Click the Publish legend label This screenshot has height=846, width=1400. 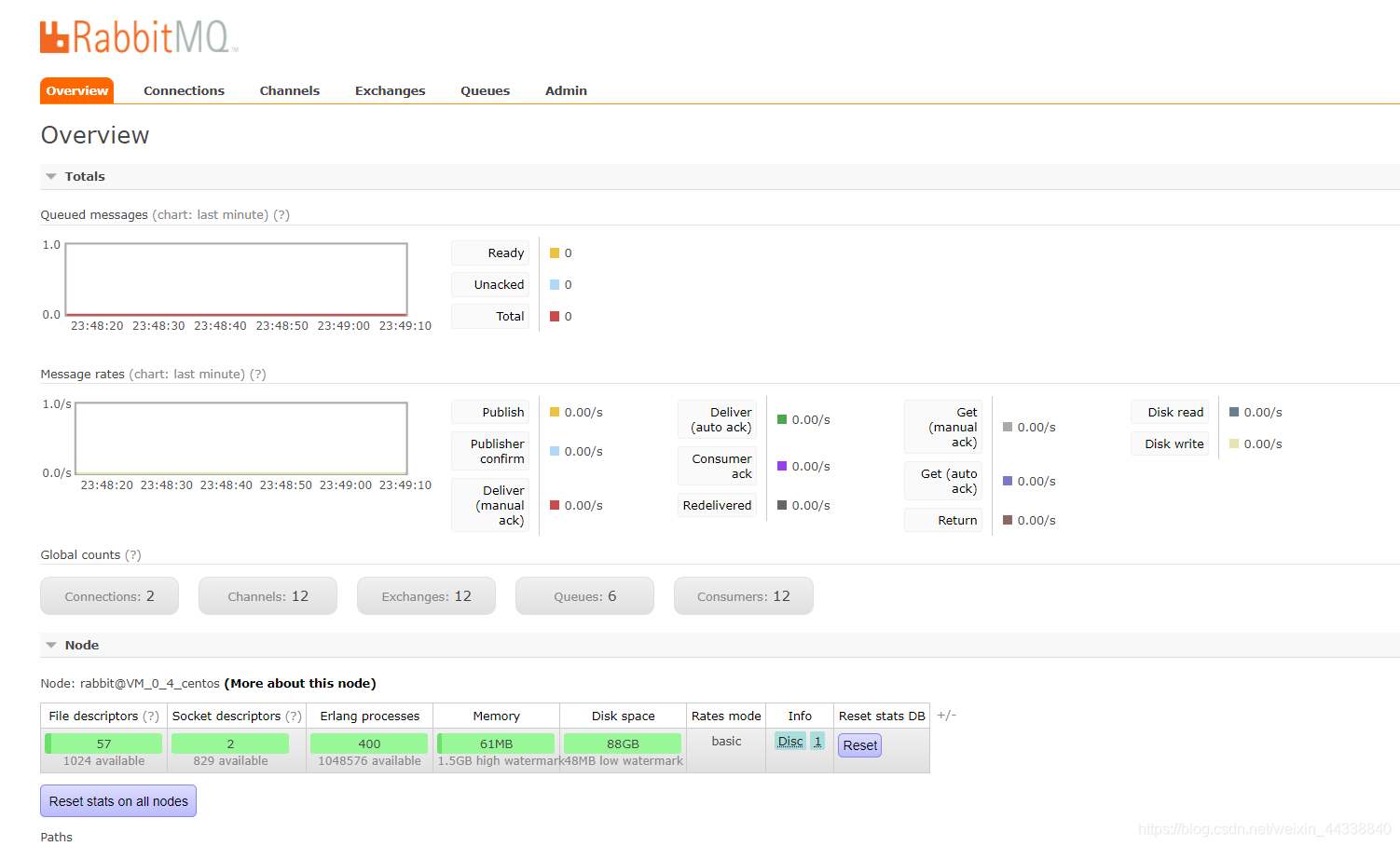[490, 412]
